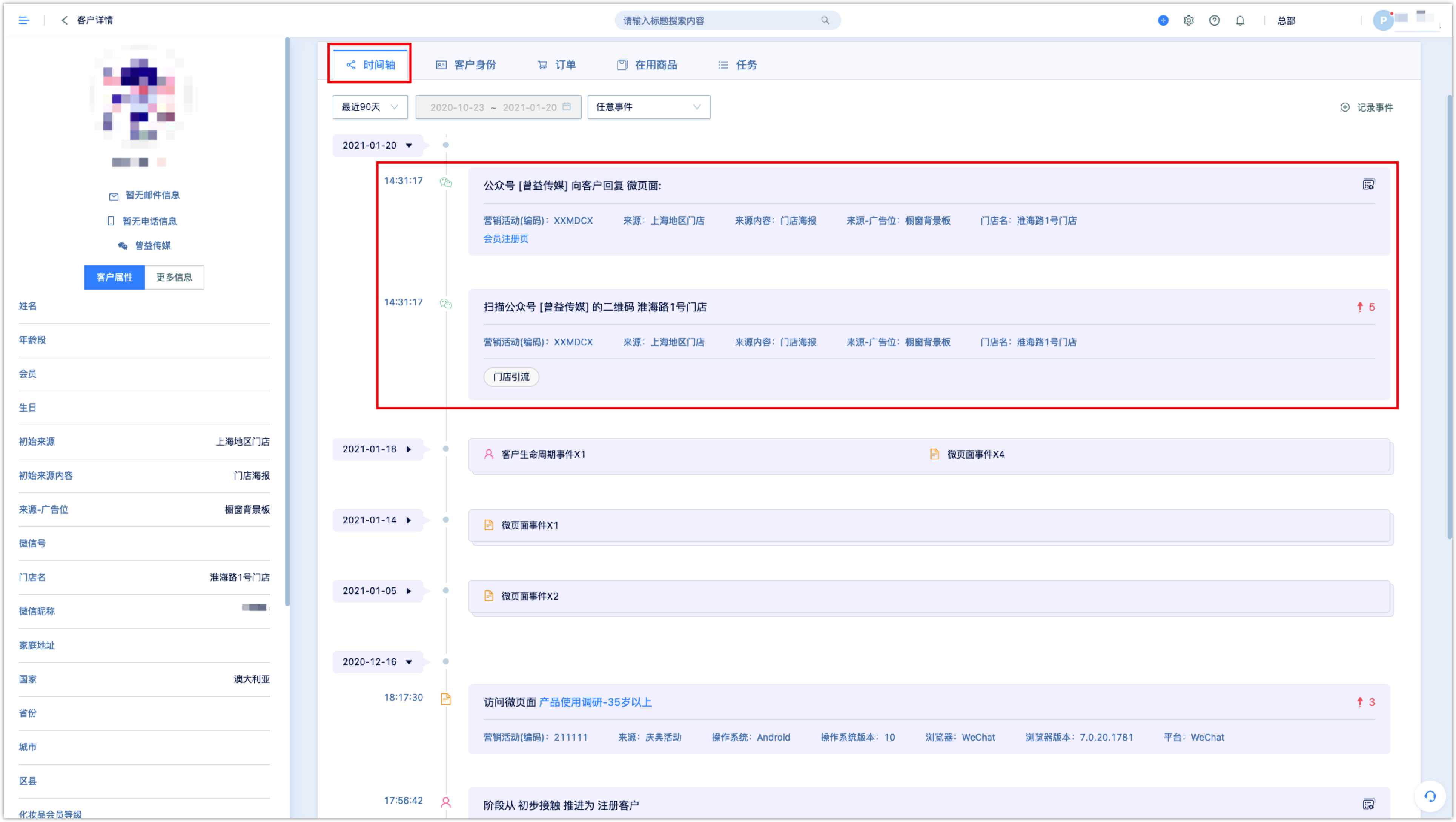Click person icon at 17:56:42 event
Image resolution: width=1456 pixels, height=822 pixels.
[x=446, y=802]
